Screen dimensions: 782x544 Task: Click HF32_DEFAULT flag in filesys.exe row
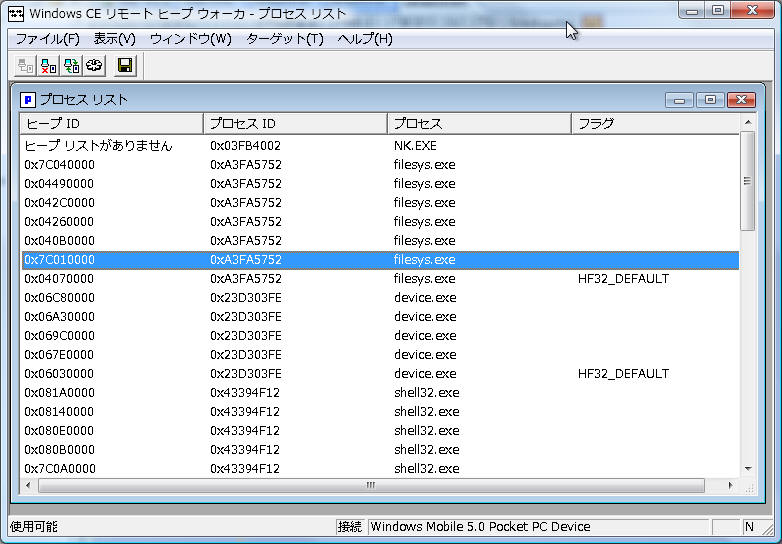623,279
